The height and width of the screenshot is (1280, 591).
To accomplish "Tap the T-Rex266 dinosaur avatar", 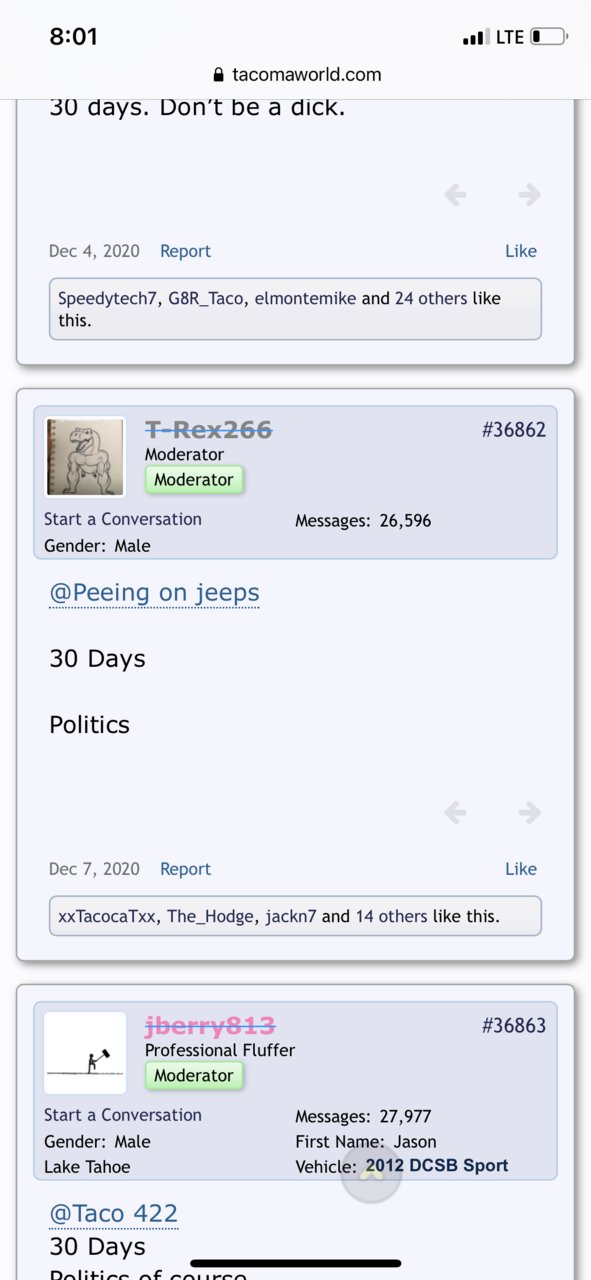I will click(x=85, y=457).
